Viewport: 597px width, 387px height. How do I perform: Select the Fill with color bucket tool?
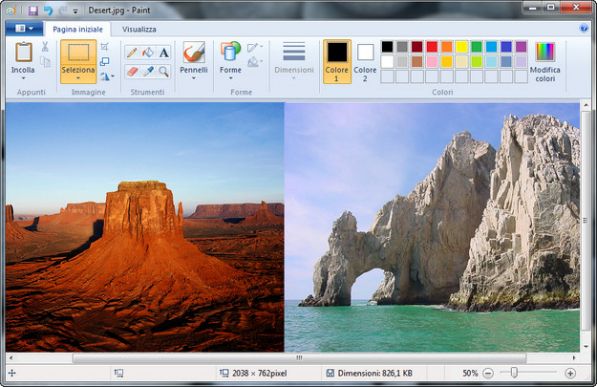pos(148,53)
